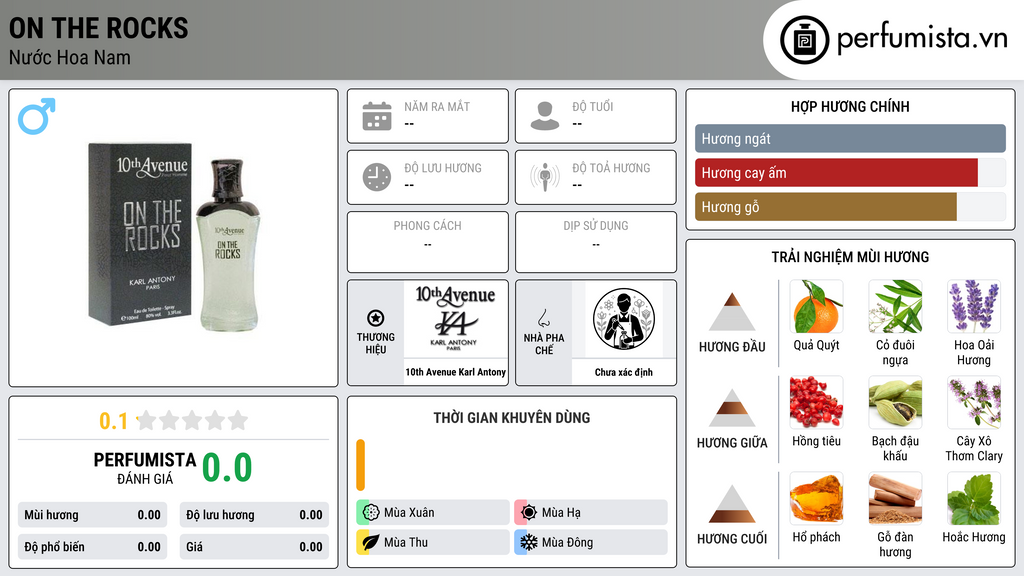
Task: Click the Hương giữa pyramid icon
Action: pyautogui.click(x=732, y=408)
